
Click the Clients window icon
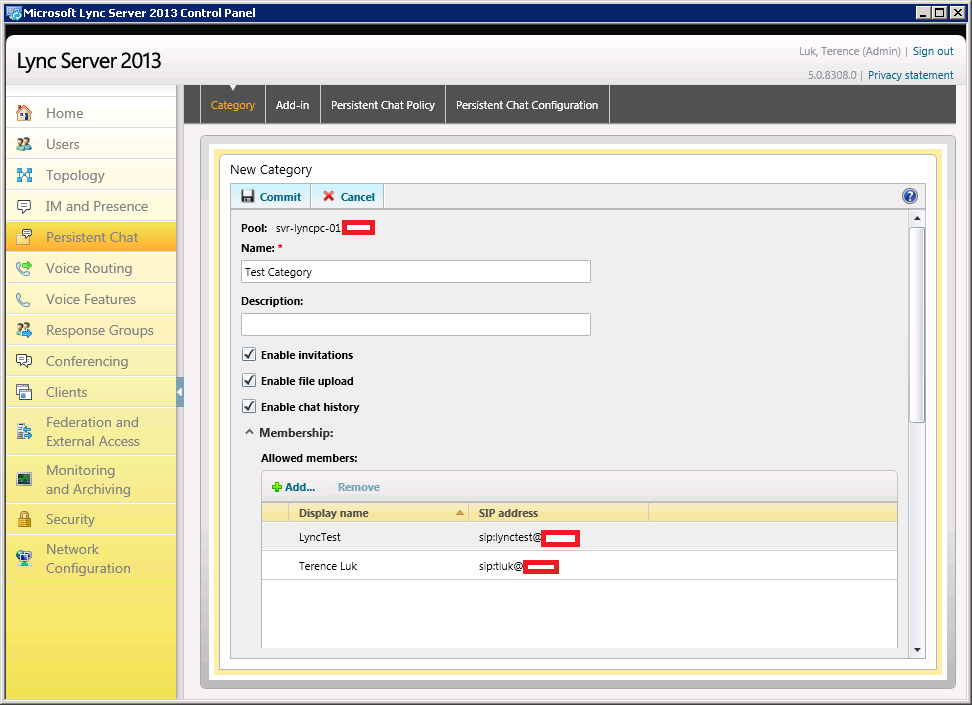pos(24,392)
